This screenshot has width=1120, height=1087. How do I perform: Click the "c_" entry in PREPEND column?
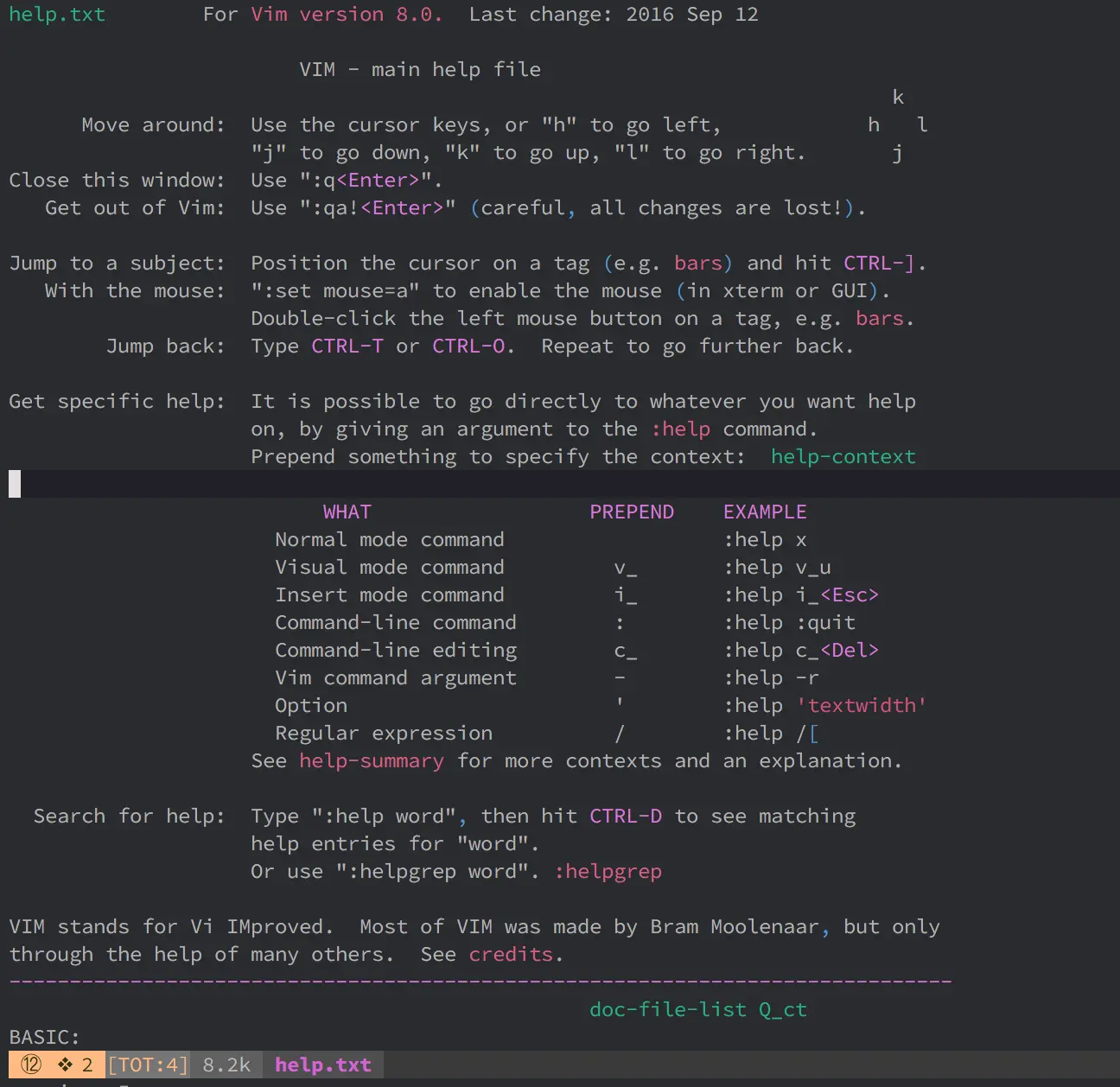(626, 651)
